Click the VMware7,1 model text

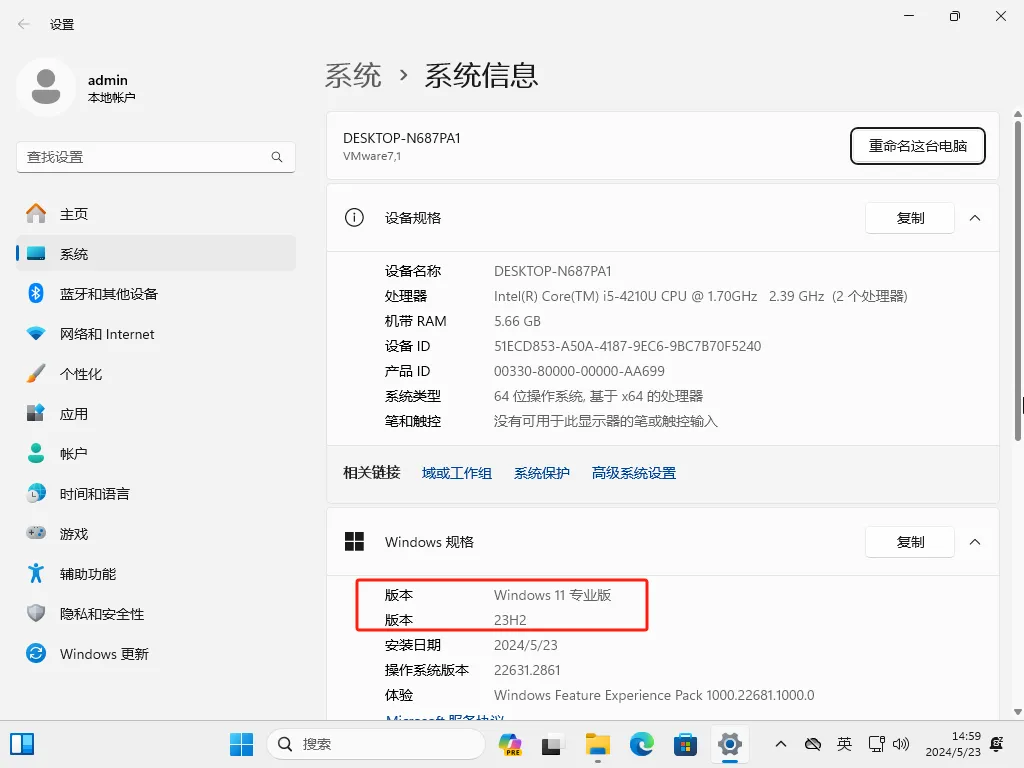[x=372, y=156]
